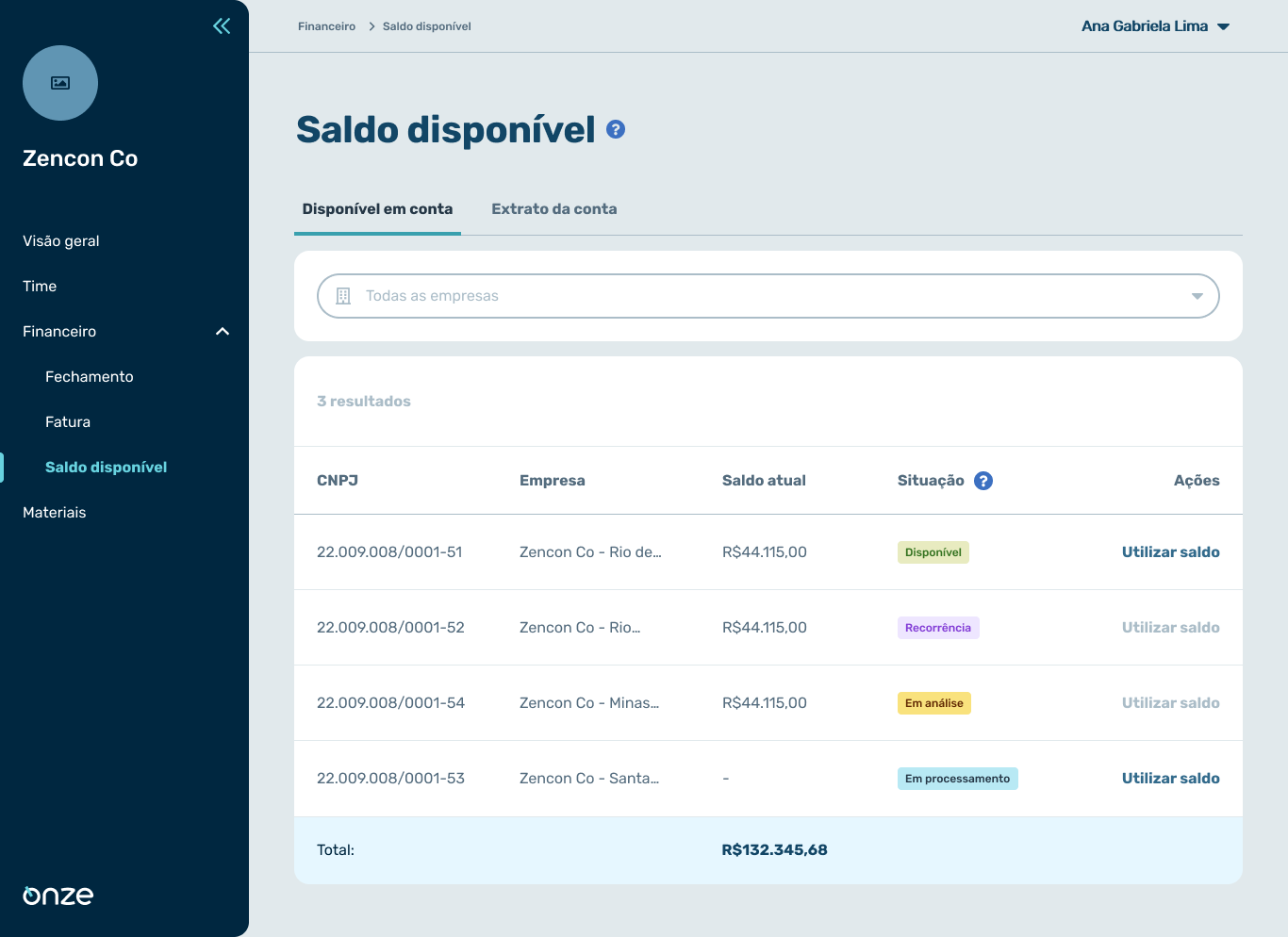Click the building icon in the company filter
This screenshot has height=937, width=1288.
point(343,295)
